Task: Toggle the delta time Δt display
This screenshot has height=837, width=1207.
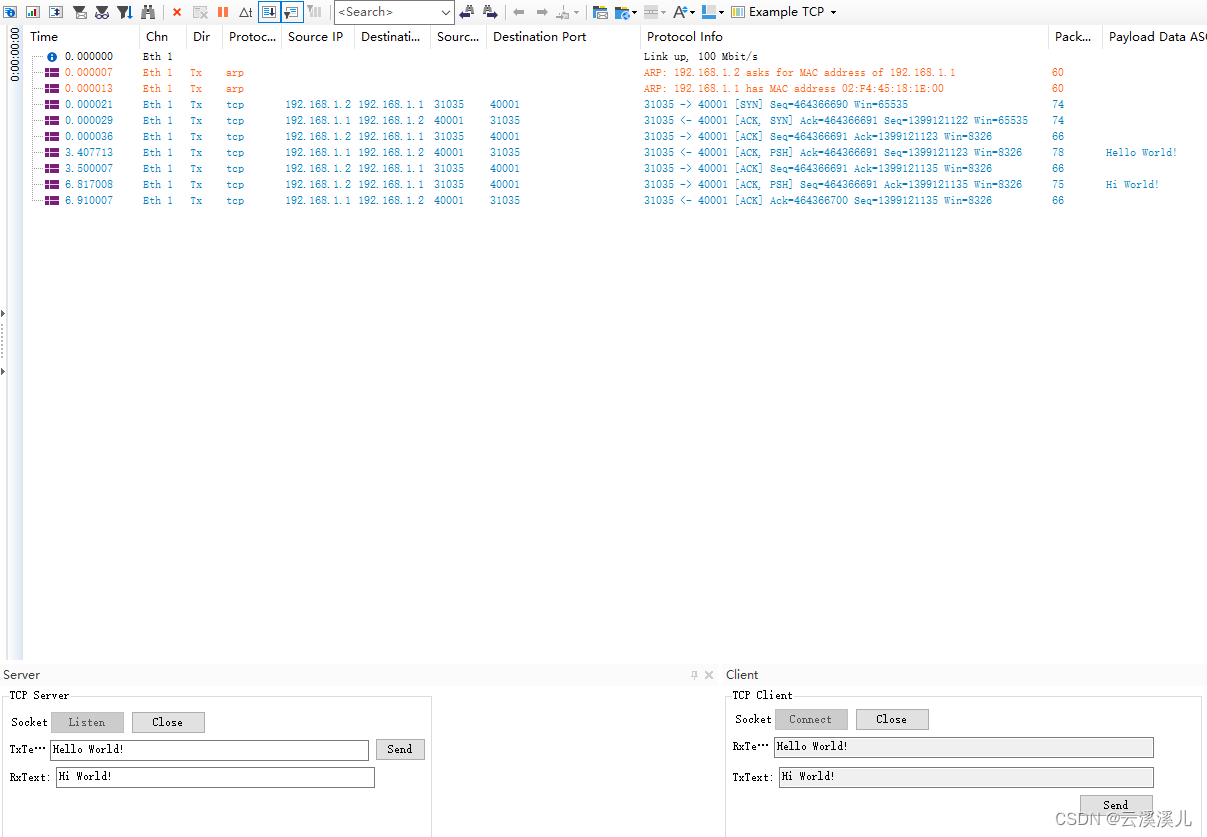Action: click(x=245, y=12)
